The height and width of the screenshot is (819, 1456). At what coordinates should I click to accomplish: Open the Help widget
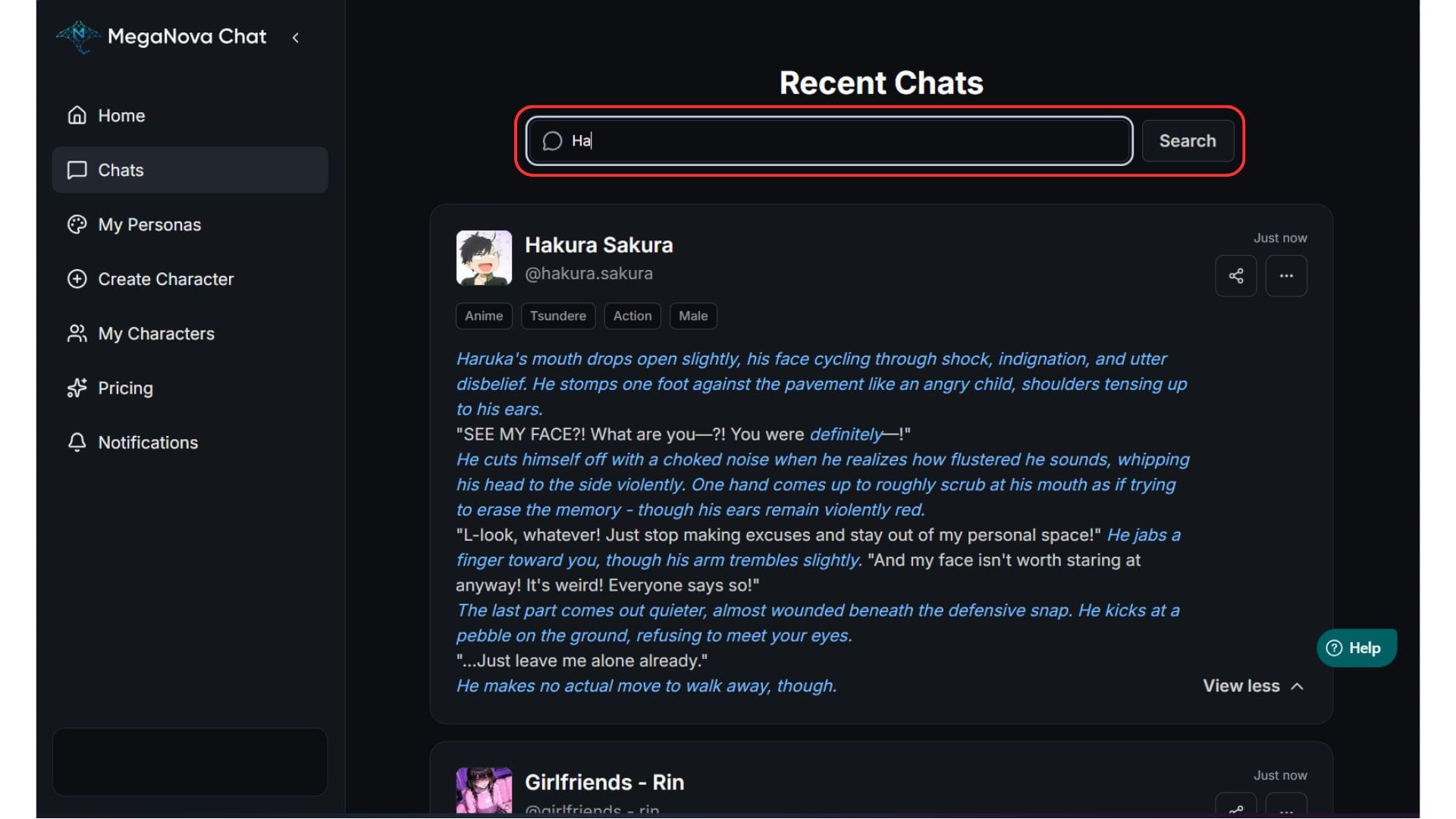tap(1356, 648)
